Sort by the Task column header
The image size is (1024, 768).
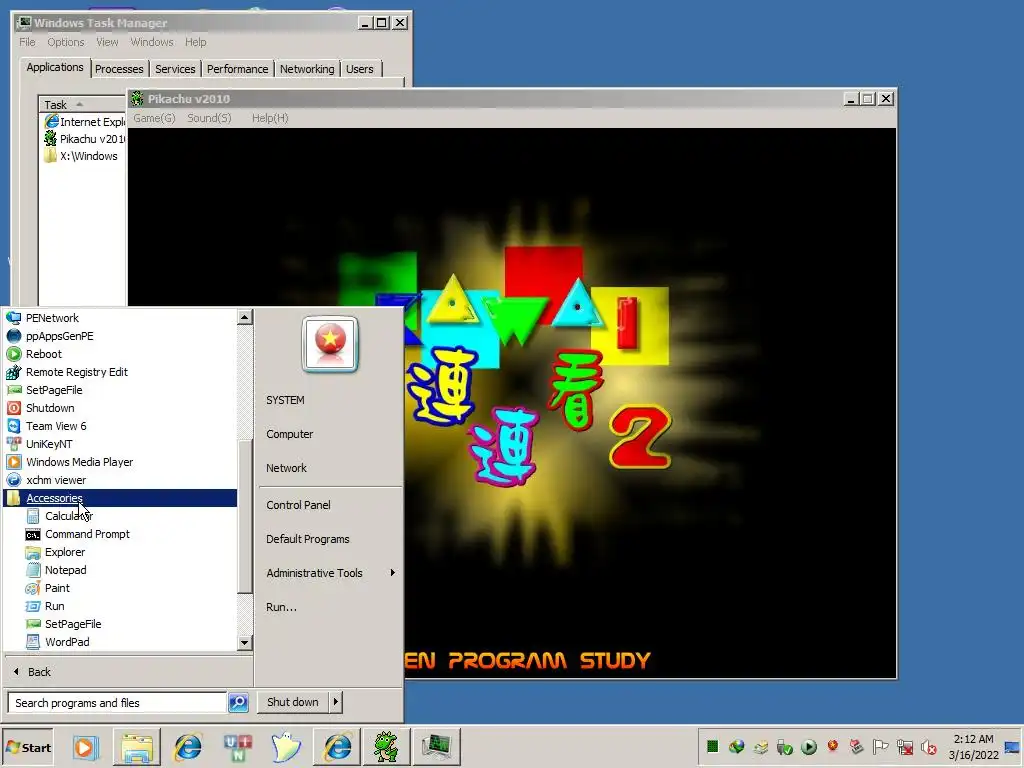[82, 104]
